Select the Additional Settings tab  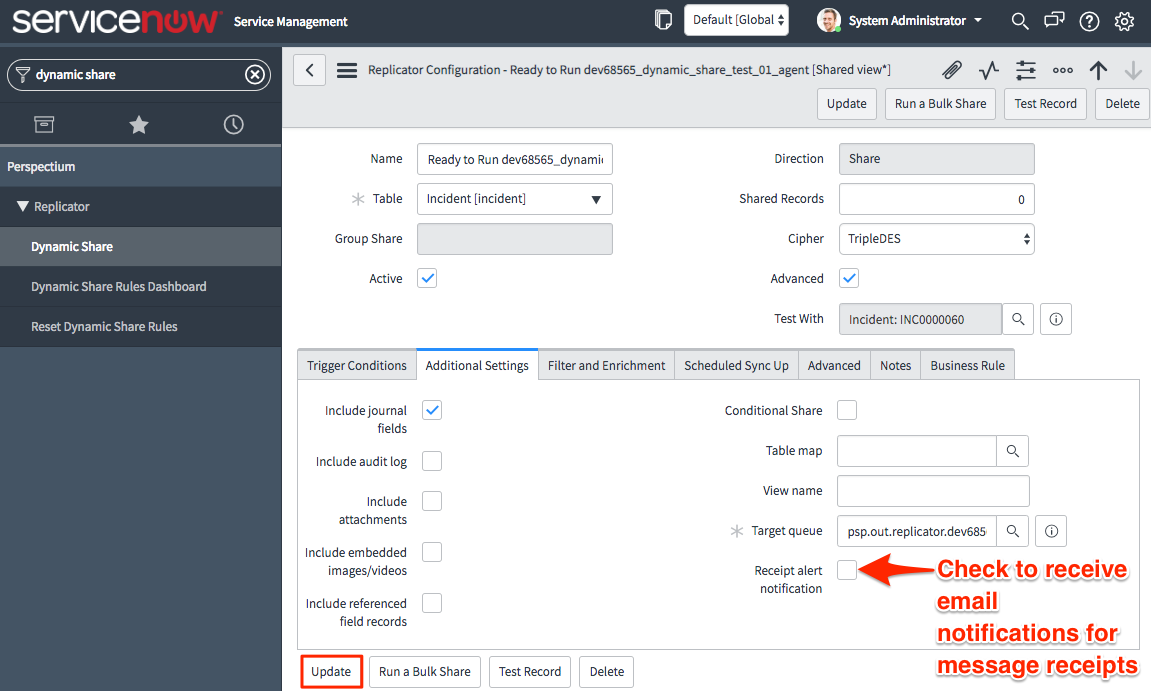477,365
